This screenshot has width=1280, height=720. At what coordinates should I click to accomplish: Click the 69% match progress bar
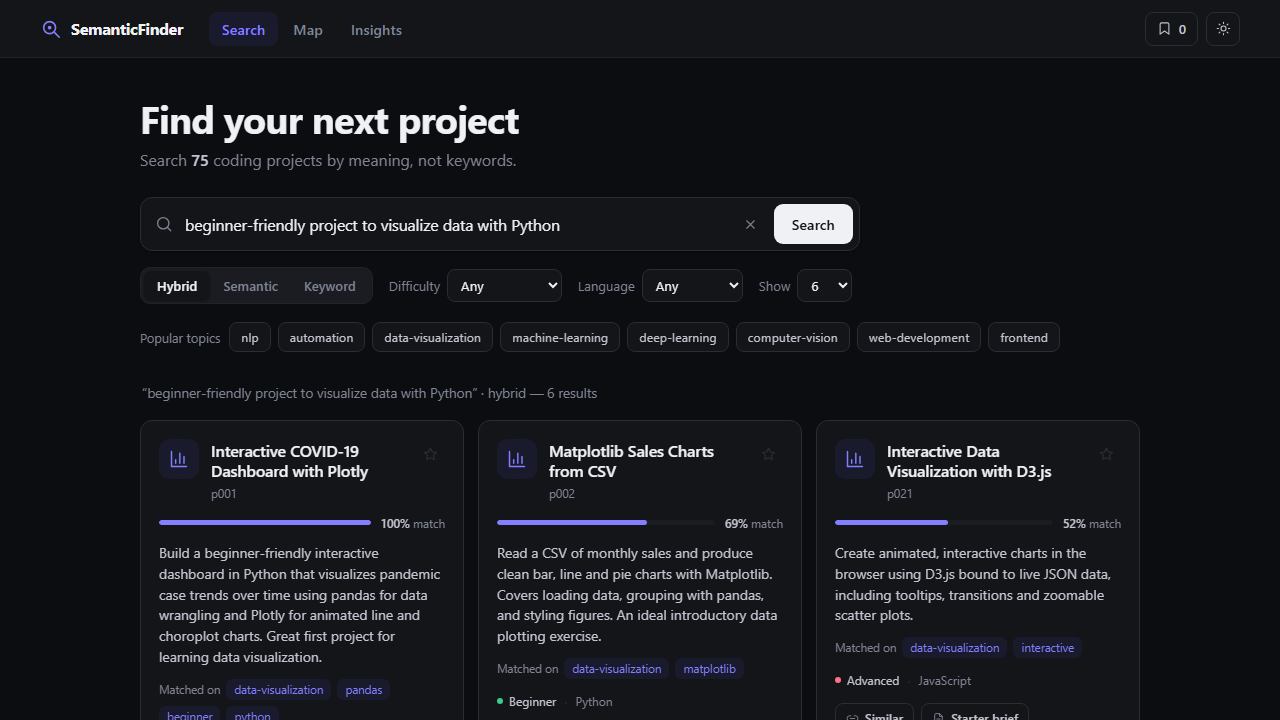click(x=606, y=522)
